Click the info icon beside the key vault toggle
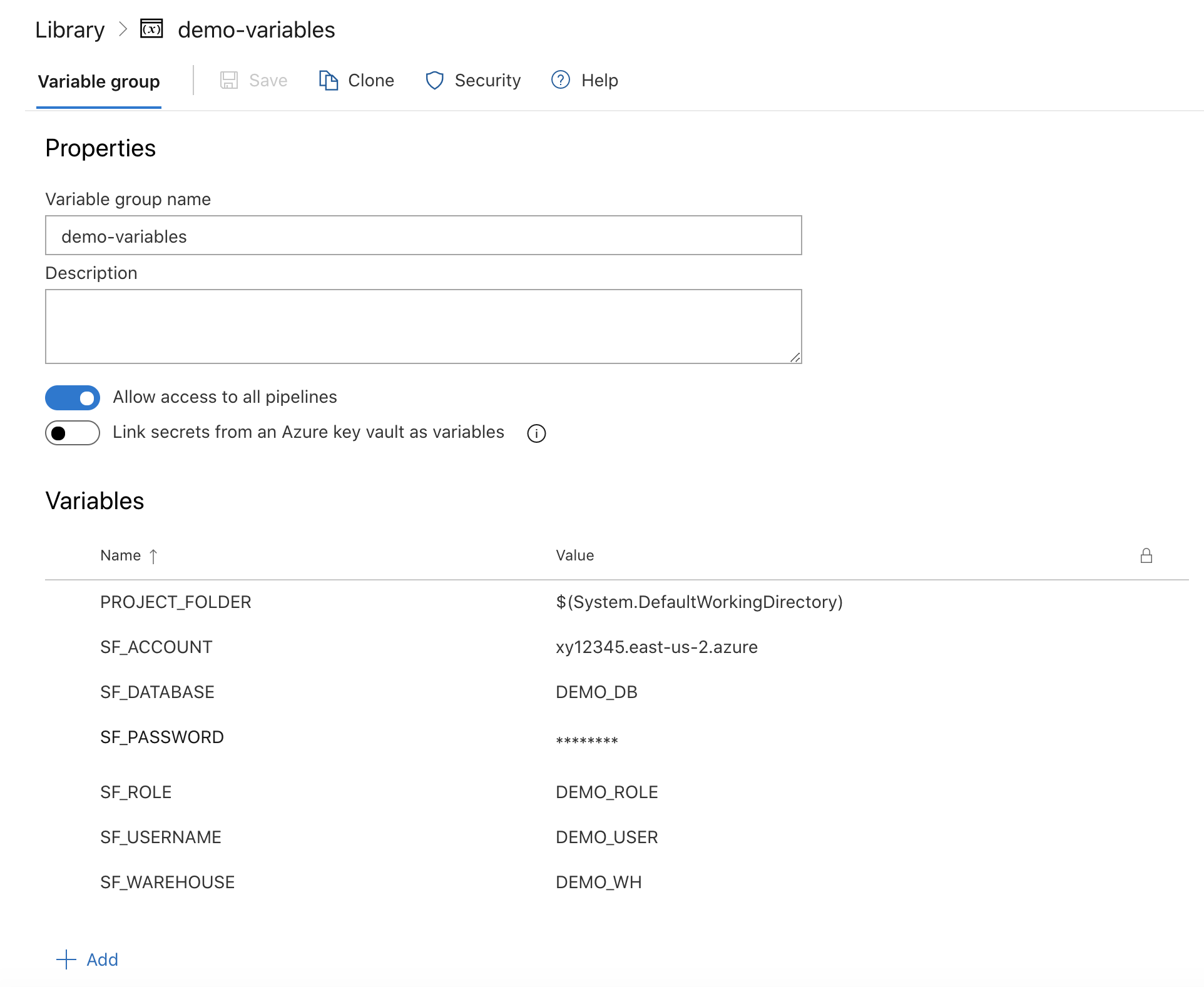 pos(536,433)
